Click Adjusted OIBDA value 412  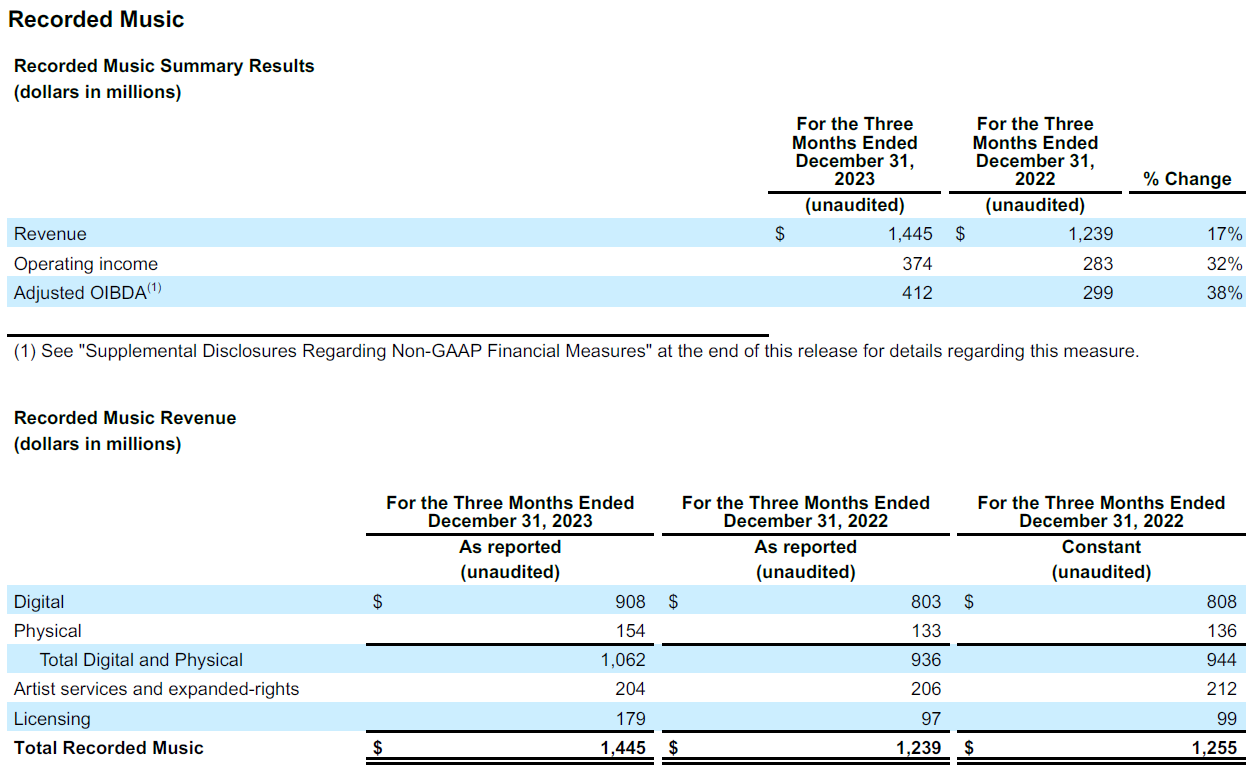point(917,293)
